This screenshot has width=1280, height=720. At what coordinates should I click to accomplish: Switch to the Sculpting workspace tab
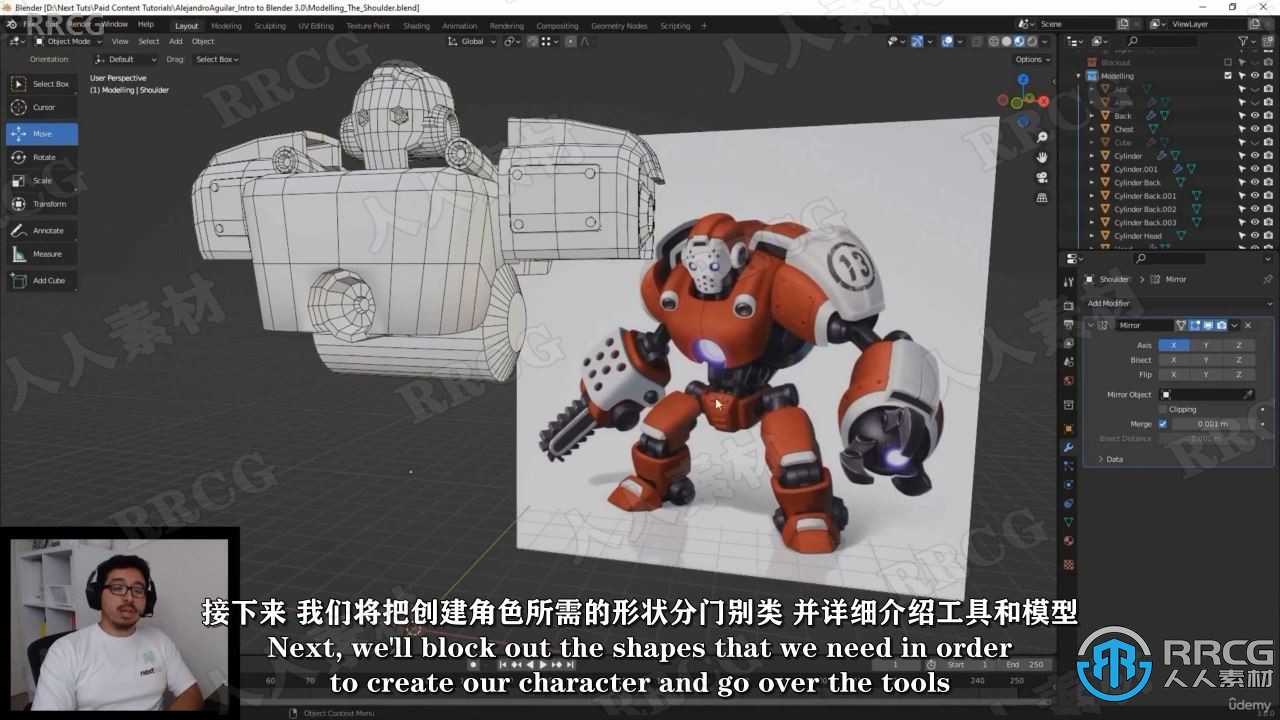[x=270, y=26]
